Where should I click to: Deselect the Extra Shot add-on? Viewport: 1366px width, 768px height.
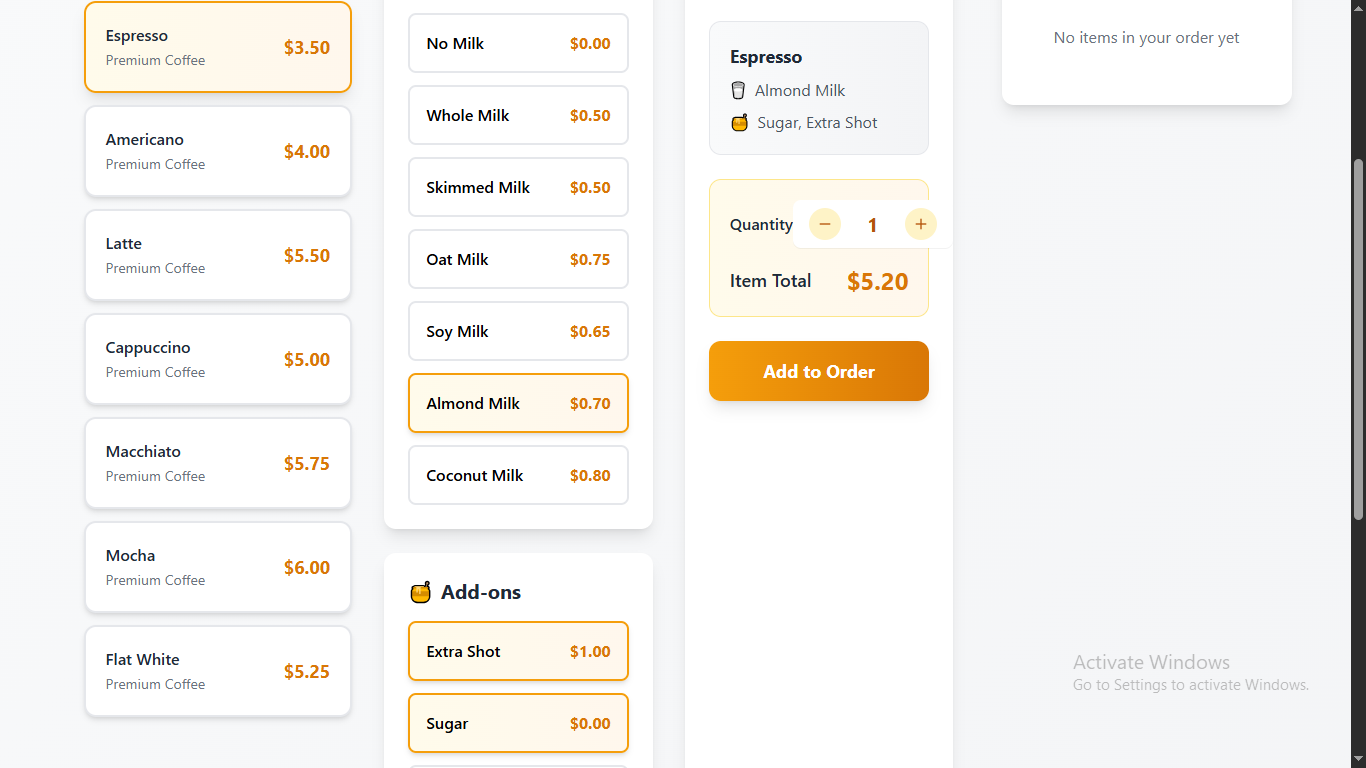coord(518,651)
